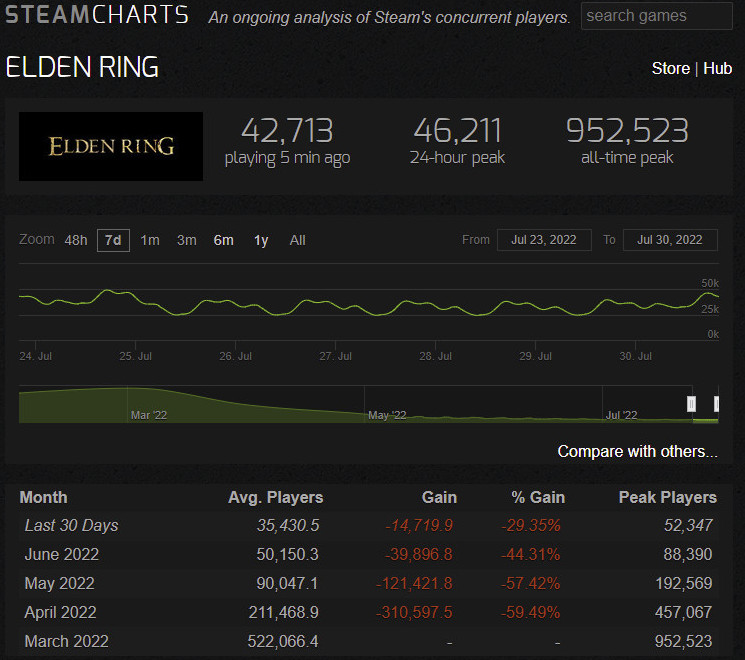Click the 25. Jul axis label
This screenshot has width=745, height=660.
pyautogui.click(x=135, y=356)
